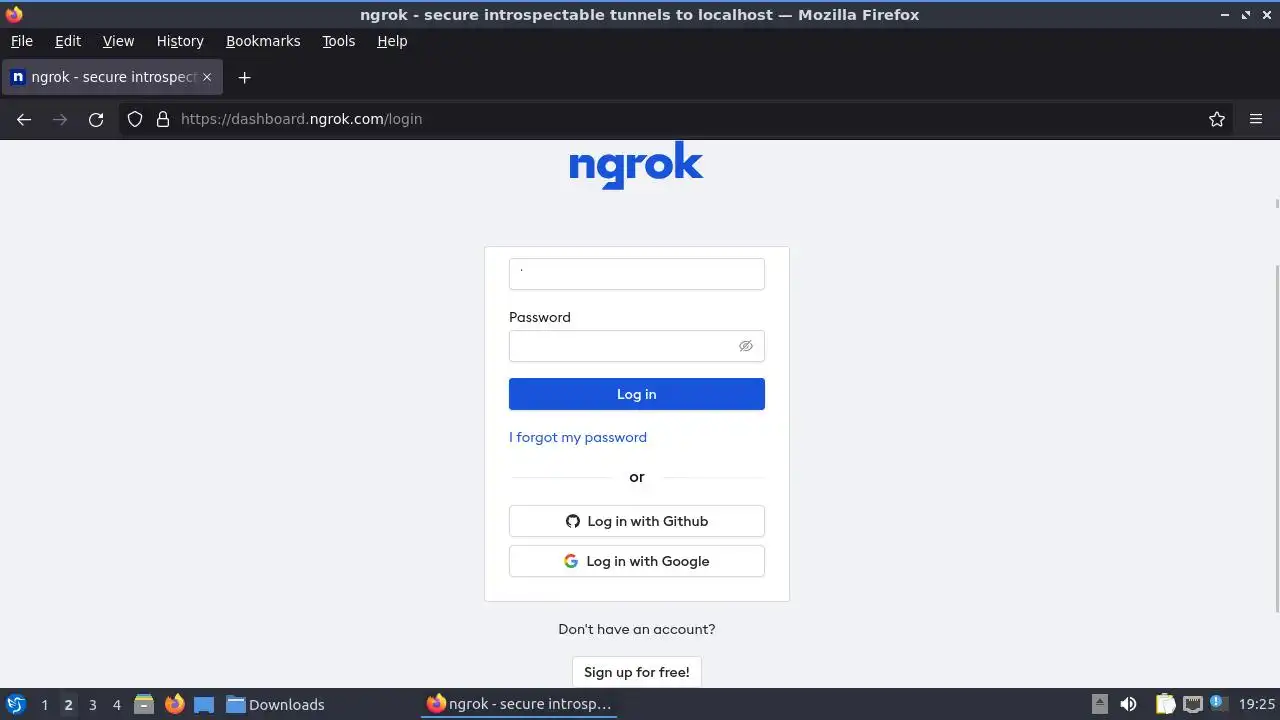Image resolution: width=1280 pixels, height=720 pixels.
Task: Open the volume control in the tray
Action: pos(1128,704)
